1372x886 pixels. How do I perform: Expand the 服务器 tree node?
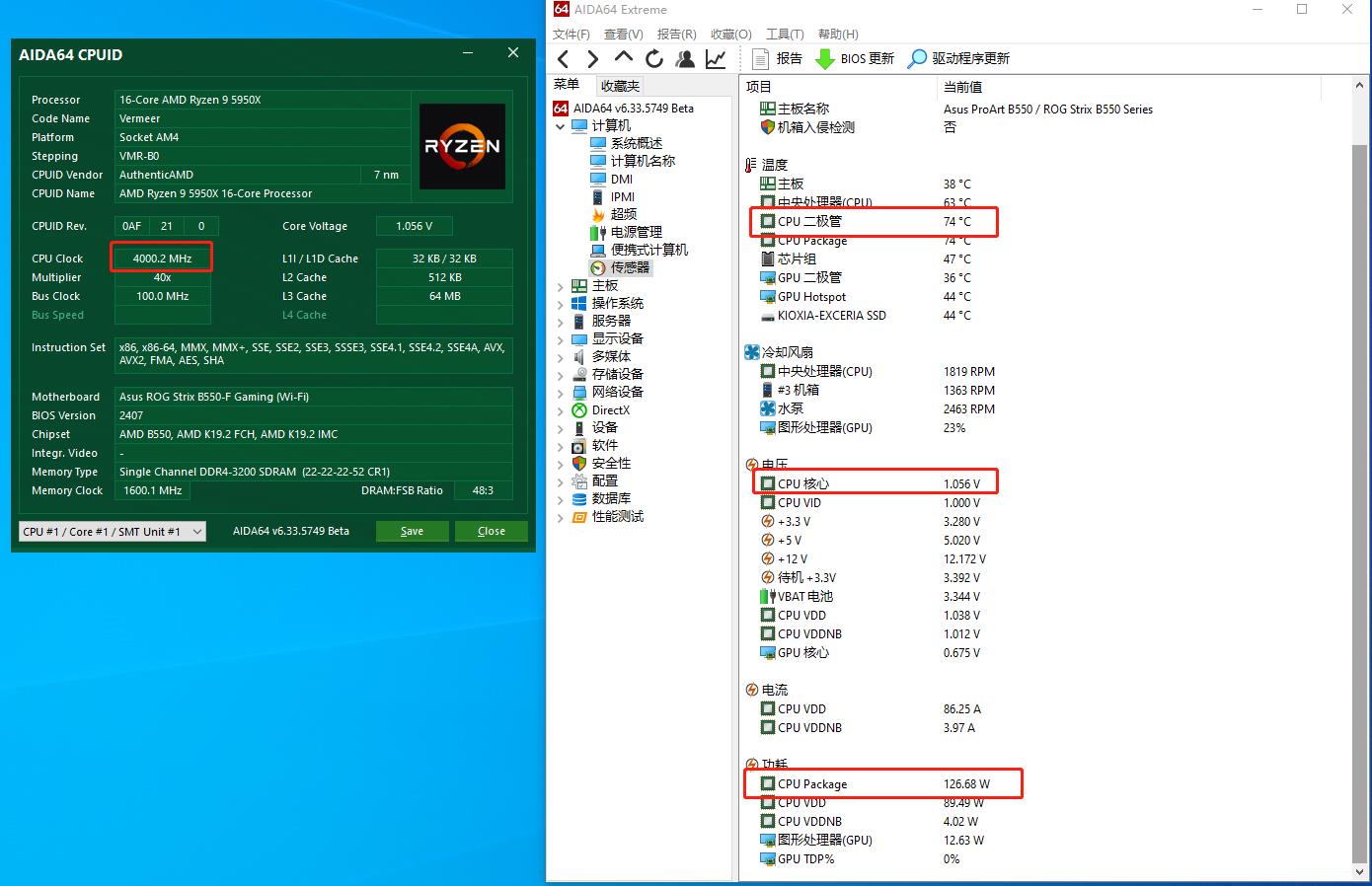pos(561,322)
